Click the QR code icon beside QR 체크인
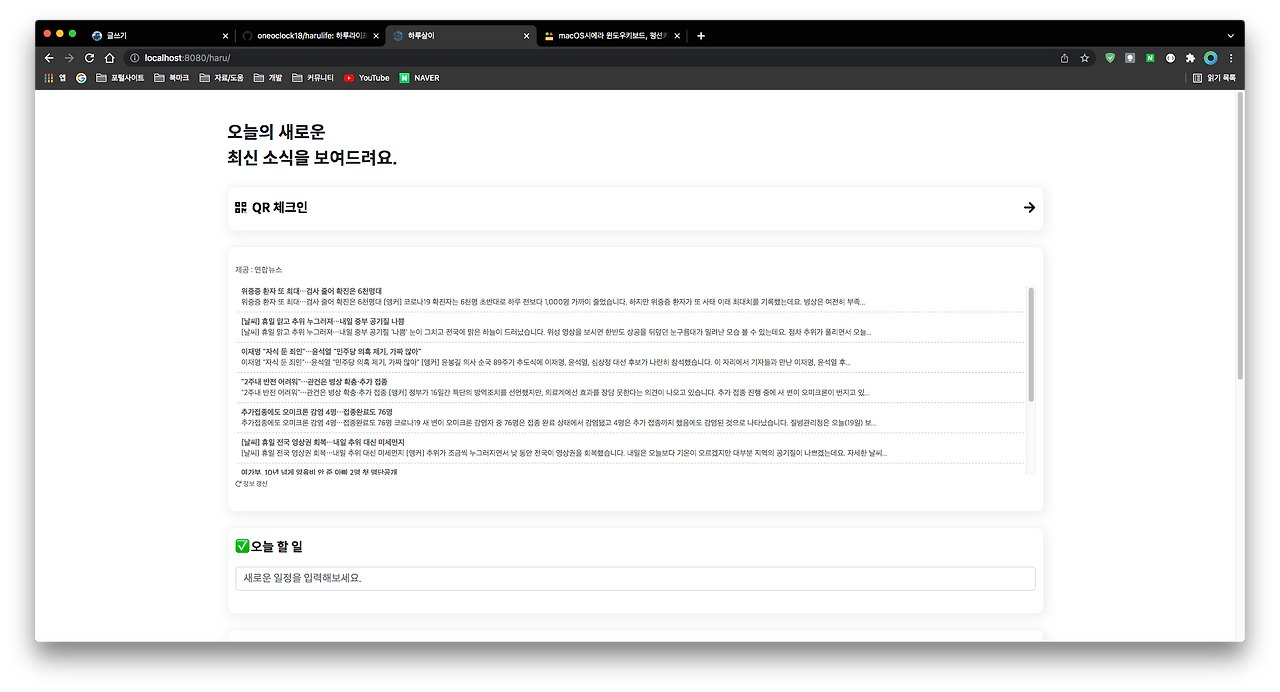 (240, 208)
